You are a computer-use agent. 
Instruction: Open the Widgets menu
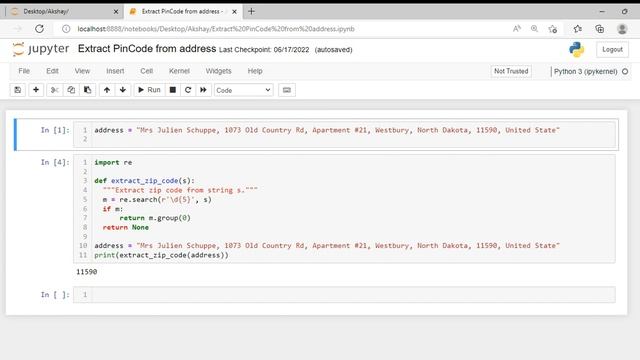click(218, 71)
